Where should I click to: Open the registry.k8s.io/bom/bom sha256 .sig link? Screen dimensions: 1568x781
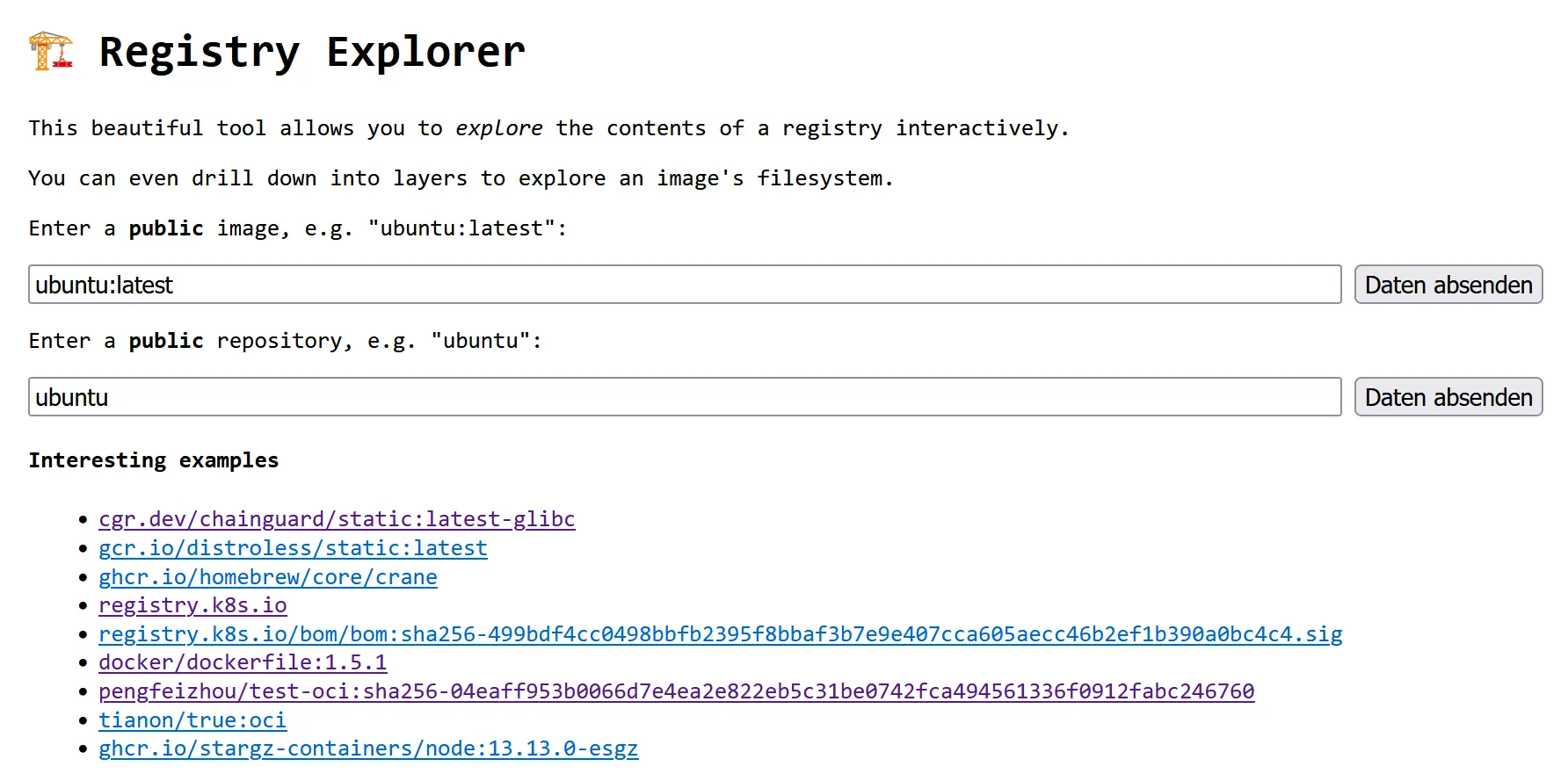pos(721,634)
